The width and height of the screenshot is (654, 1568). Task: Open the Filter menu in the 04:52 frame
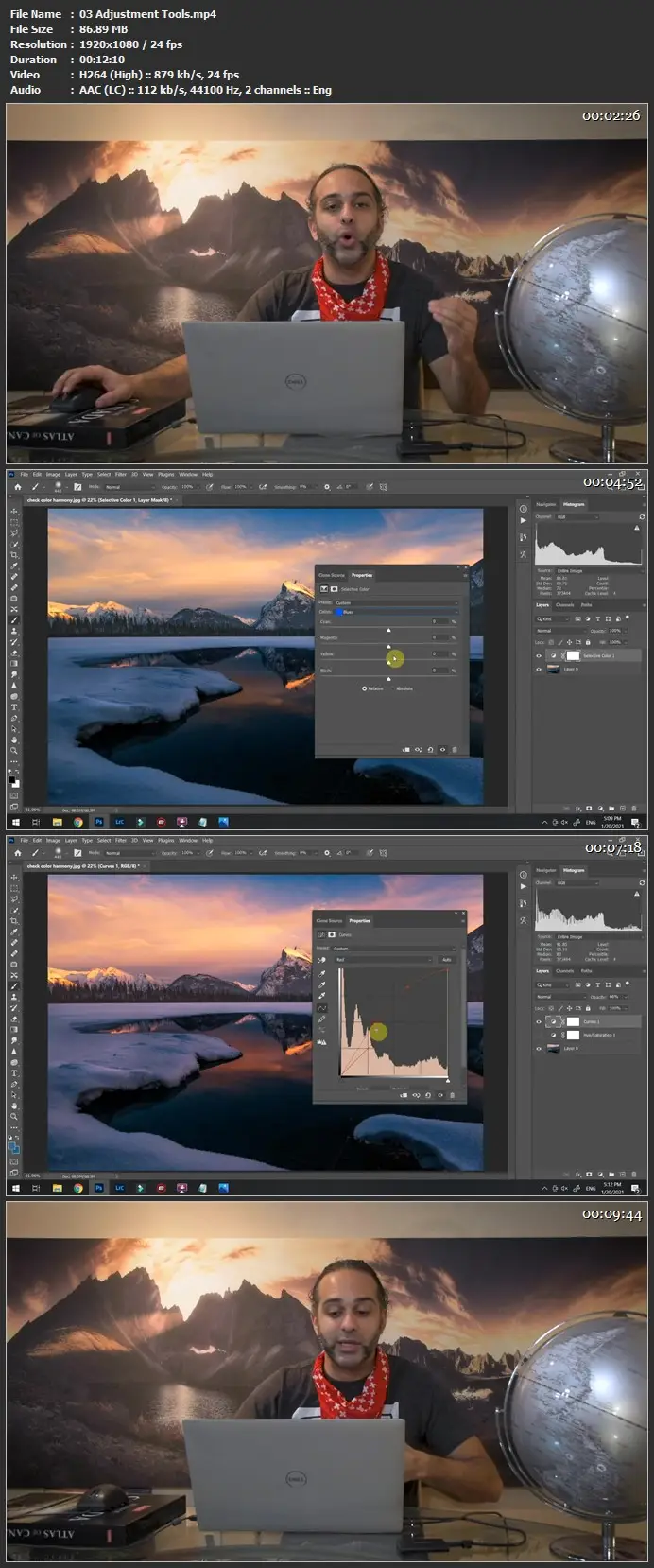coord(121,474)
